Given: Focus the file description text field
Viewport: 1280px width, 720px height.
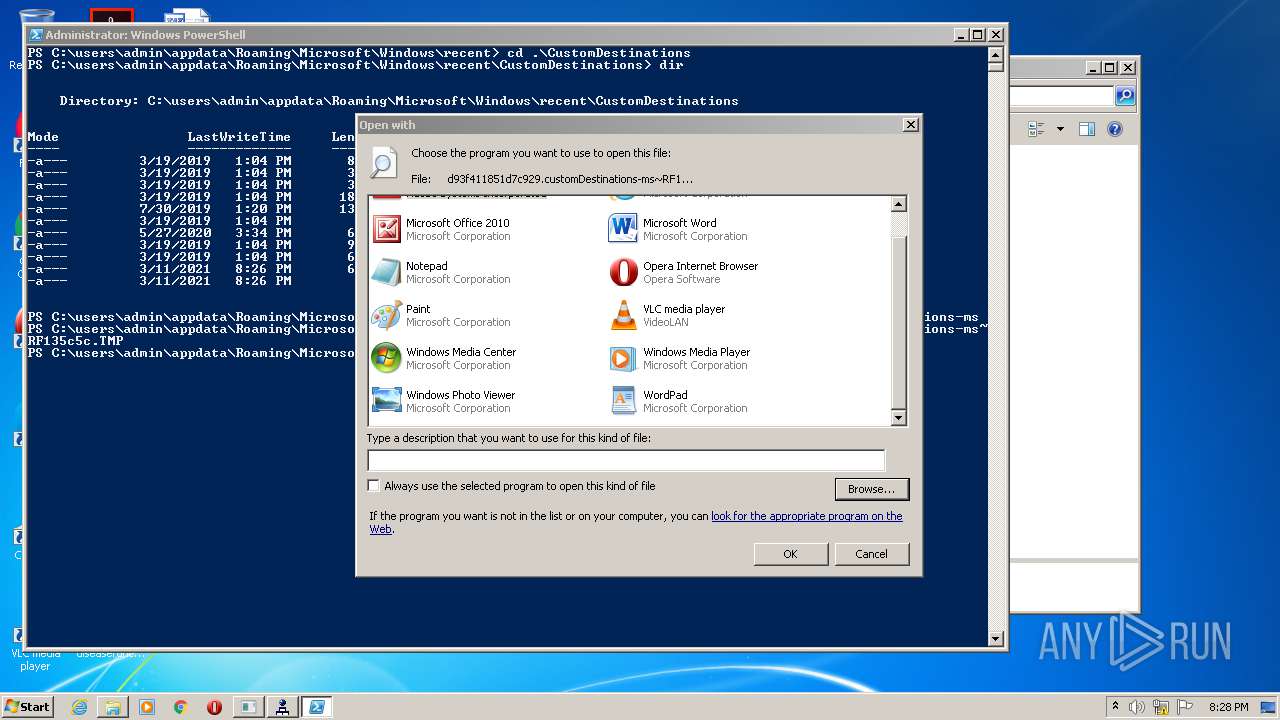Looking at the screenshot, I should click(x=626, y=460).
